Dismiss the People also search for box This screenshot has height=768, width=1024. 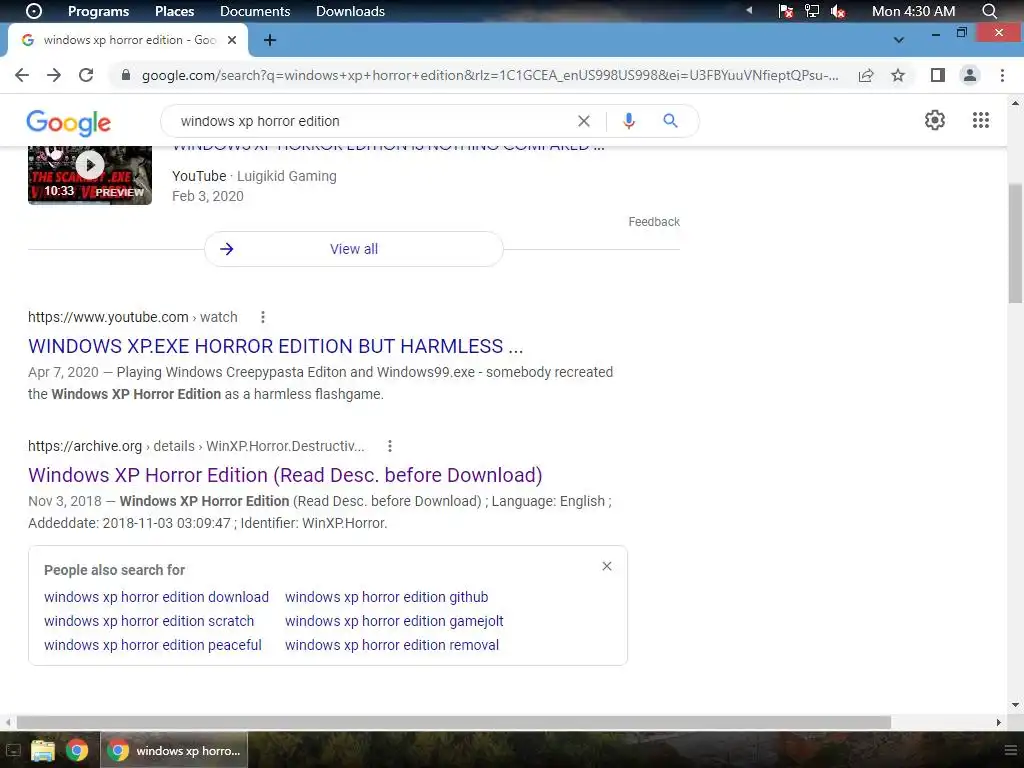tap(607, 566)
